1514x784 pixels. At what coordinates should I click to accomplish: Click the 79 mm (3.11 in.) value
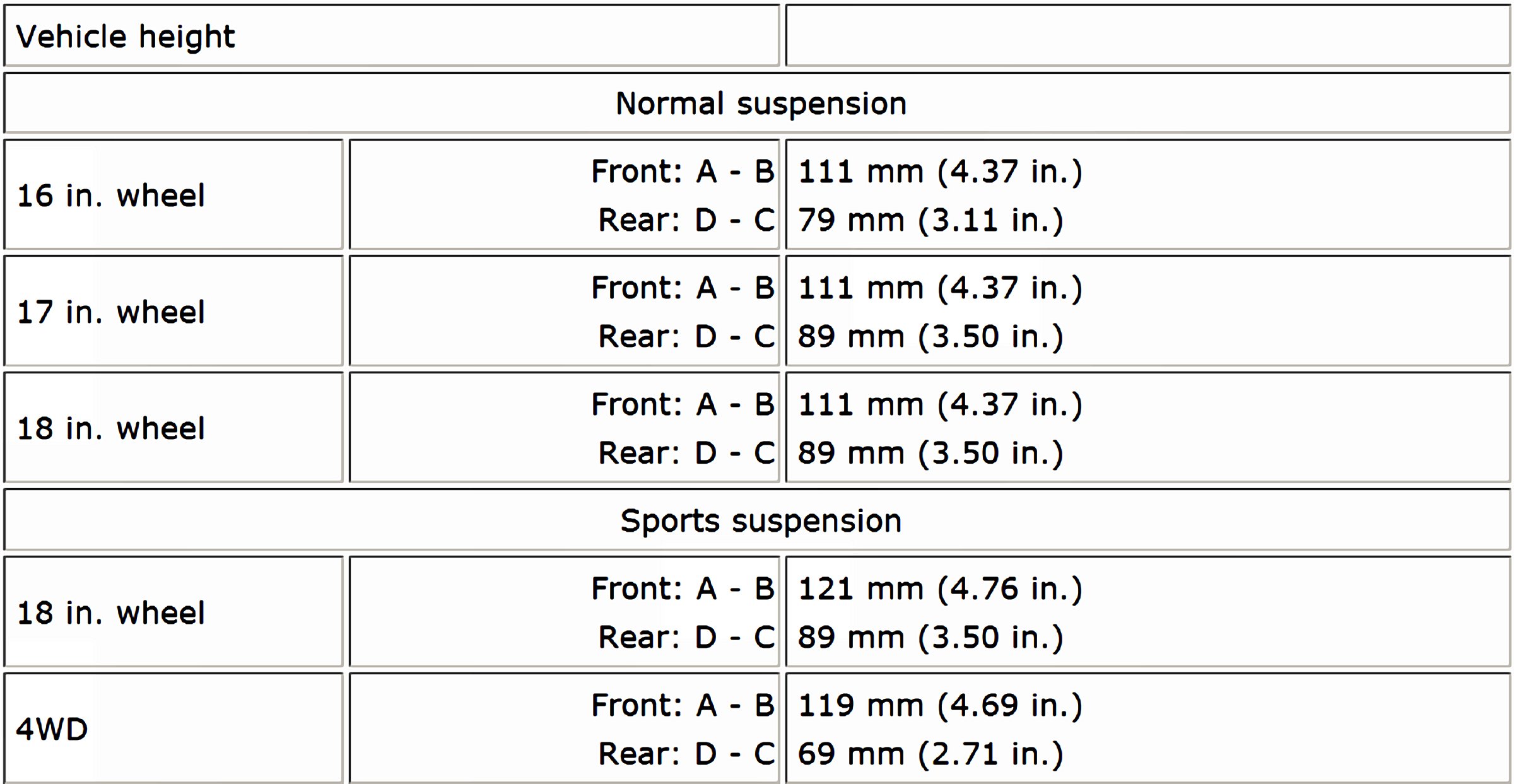(x=930, y=220)
